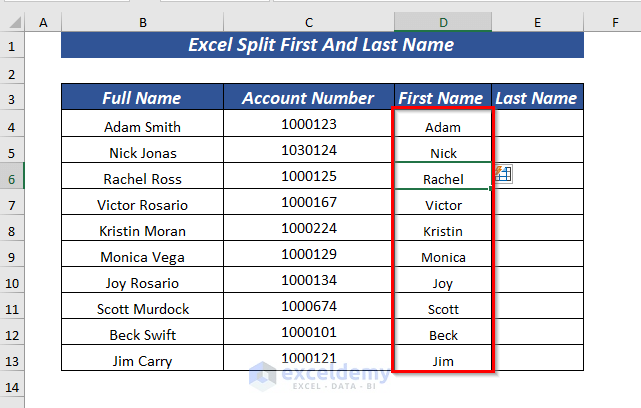Screen dimensions: 641x408
Task: Select the 'Account Number' header cell
Action: coord(310,98)
